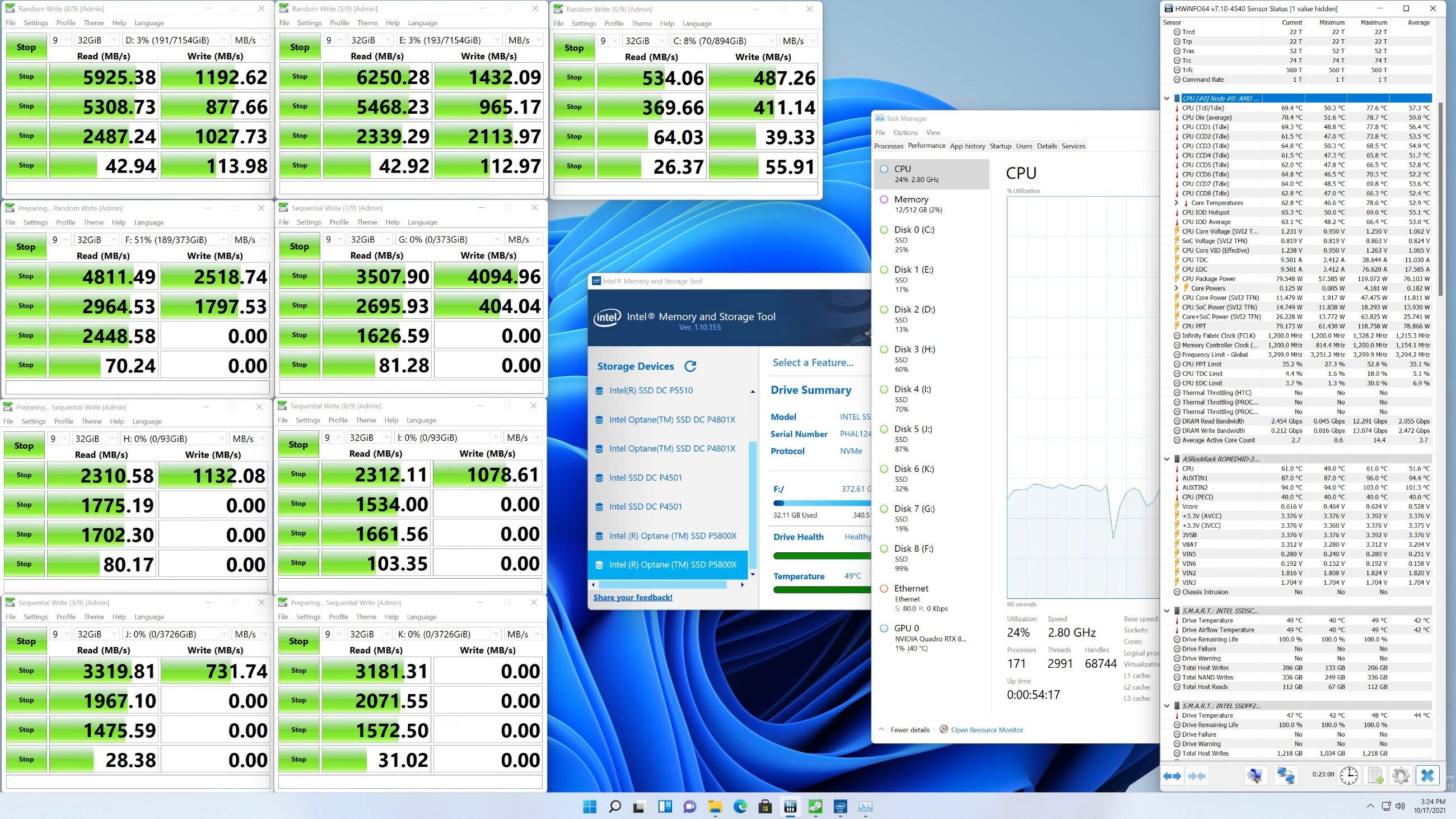Open Task View on taskbar
Image resolution: width=1456 pixels, height=819 pixels.
click(640, 807)
